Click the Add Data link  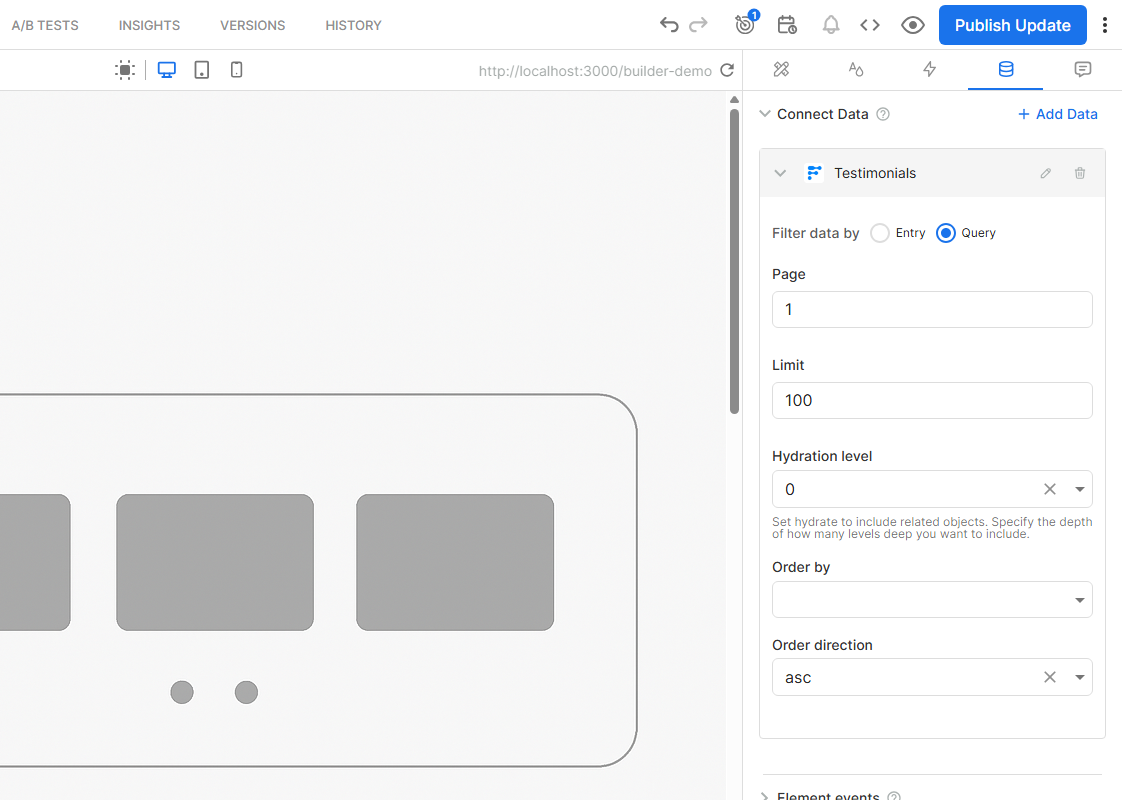click(x=1057, y=114)
